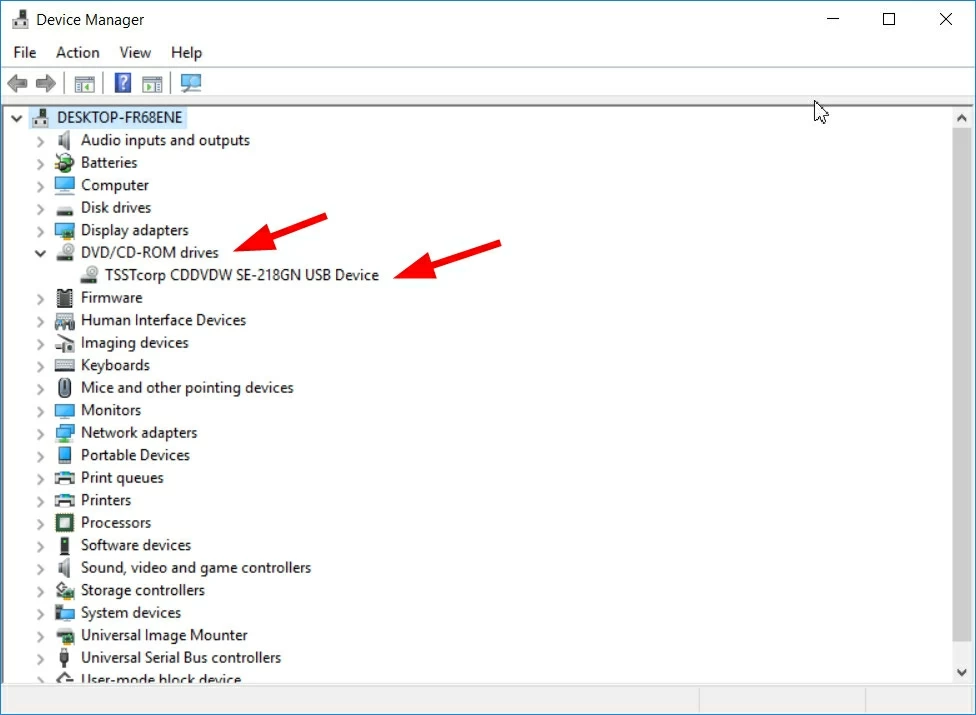Viewport: 976px width, 715px height.
Task: Click the Print queues printer icon
Action: (x=64, y=478)
